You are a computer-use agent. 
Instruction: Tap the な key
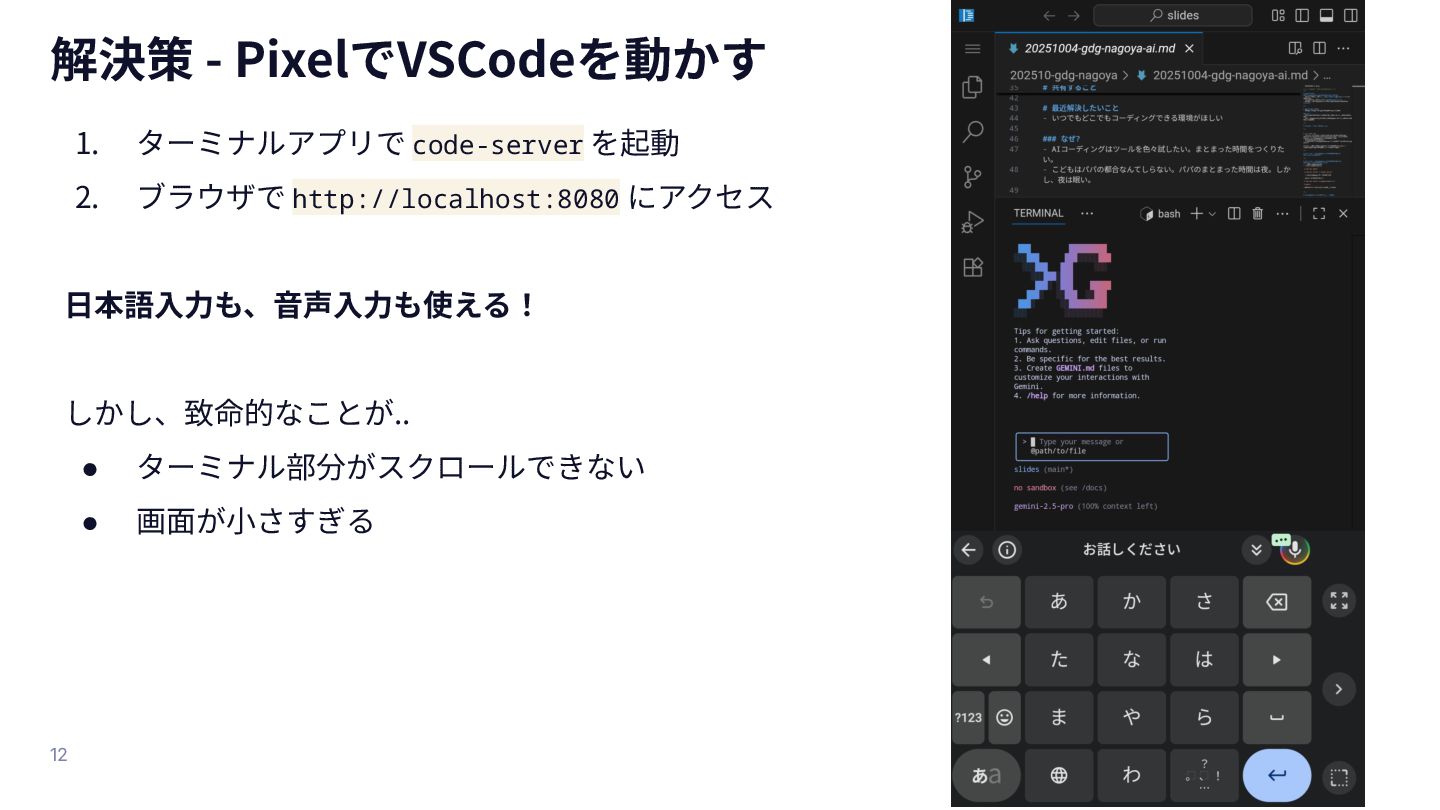coord(1132,660)
